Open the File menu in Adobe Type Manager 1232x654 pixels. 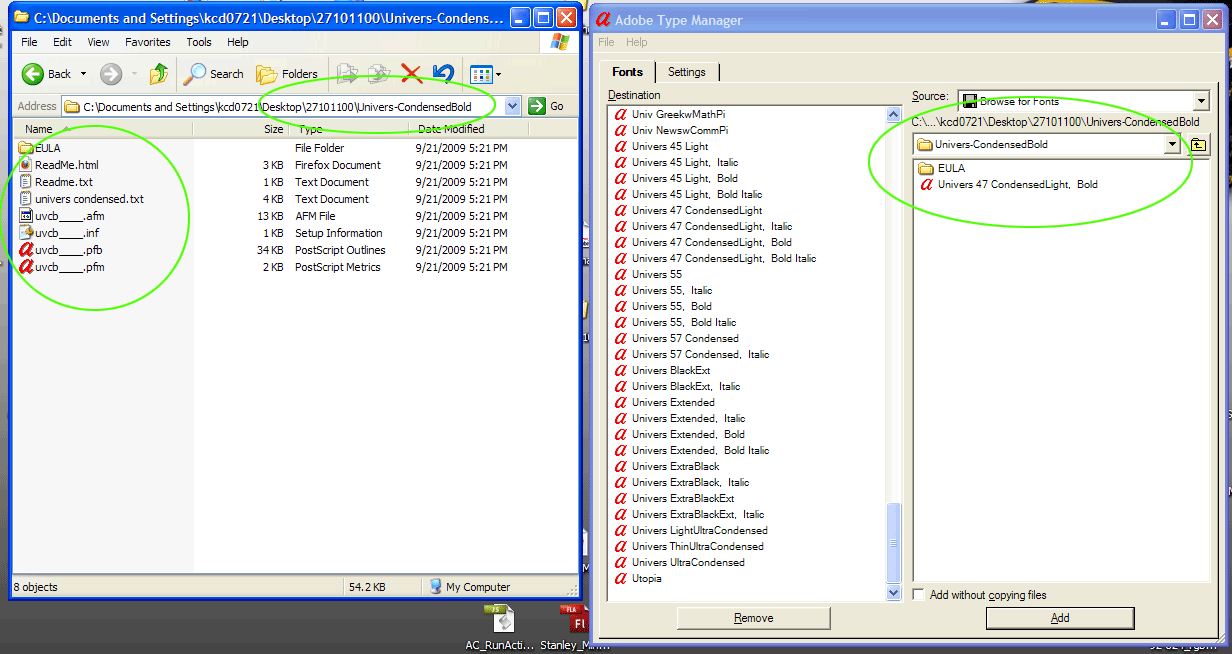click(x=606, y=42)
